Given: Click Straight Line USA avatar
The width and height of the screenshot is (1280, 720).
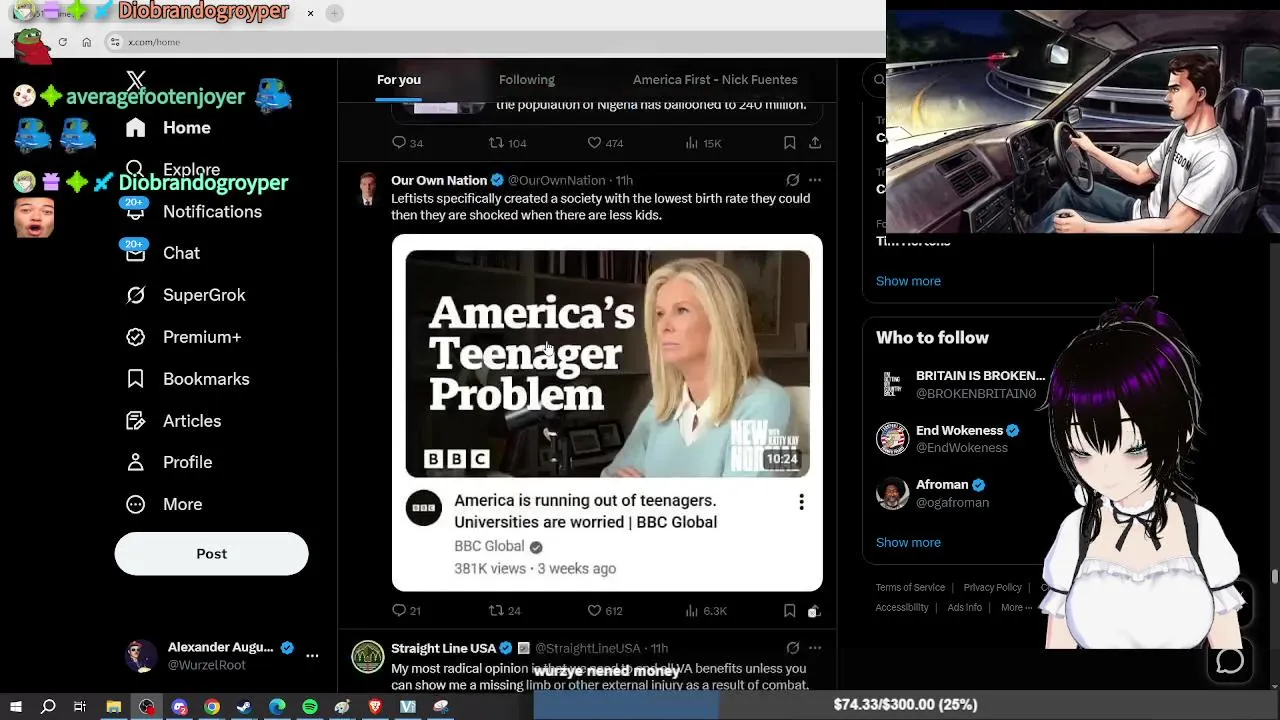Looking at the screenshot, I should point(368,656).
